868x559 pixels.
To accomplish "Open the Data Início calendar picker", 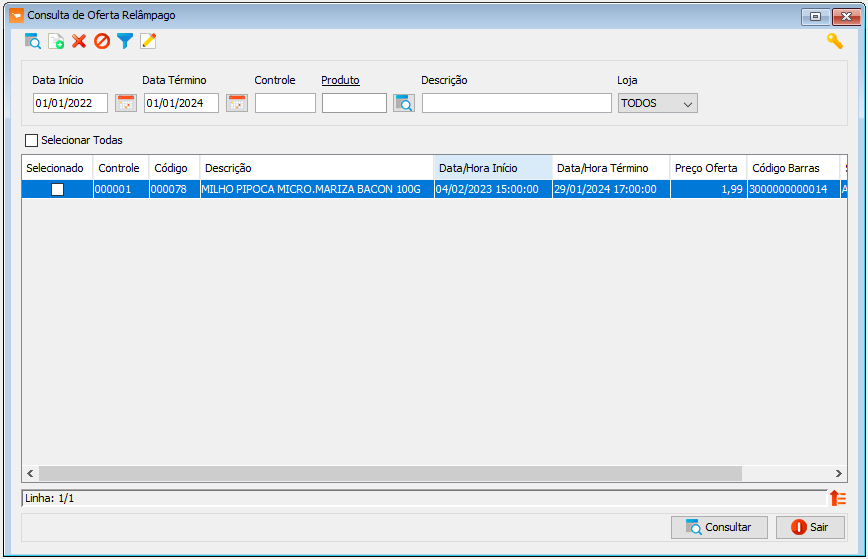I will coord(126,103).
